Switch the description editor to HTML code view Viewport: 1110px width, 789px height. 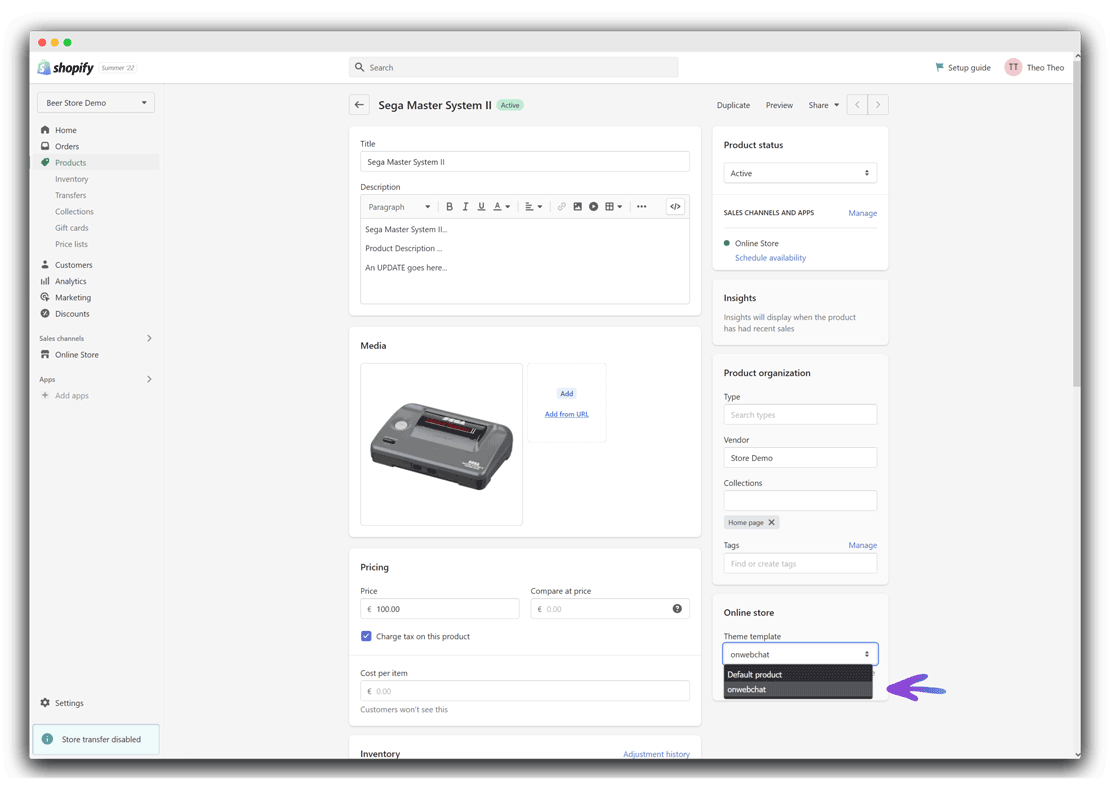[x=675, y=206]
